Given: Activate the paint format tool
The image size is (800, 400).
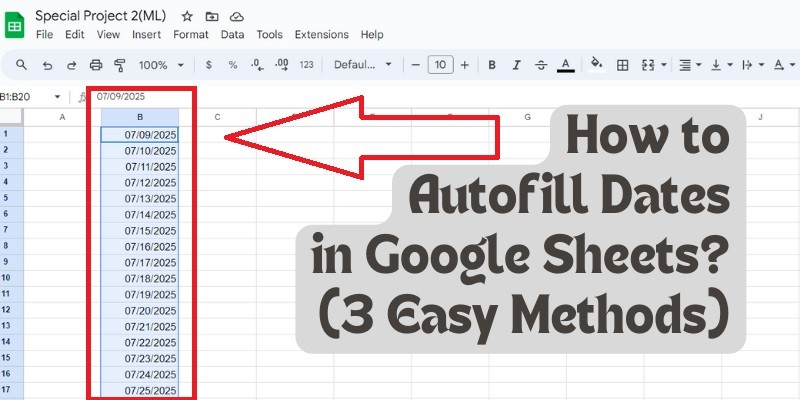Looking at the screenshot, I should point(120,65).
